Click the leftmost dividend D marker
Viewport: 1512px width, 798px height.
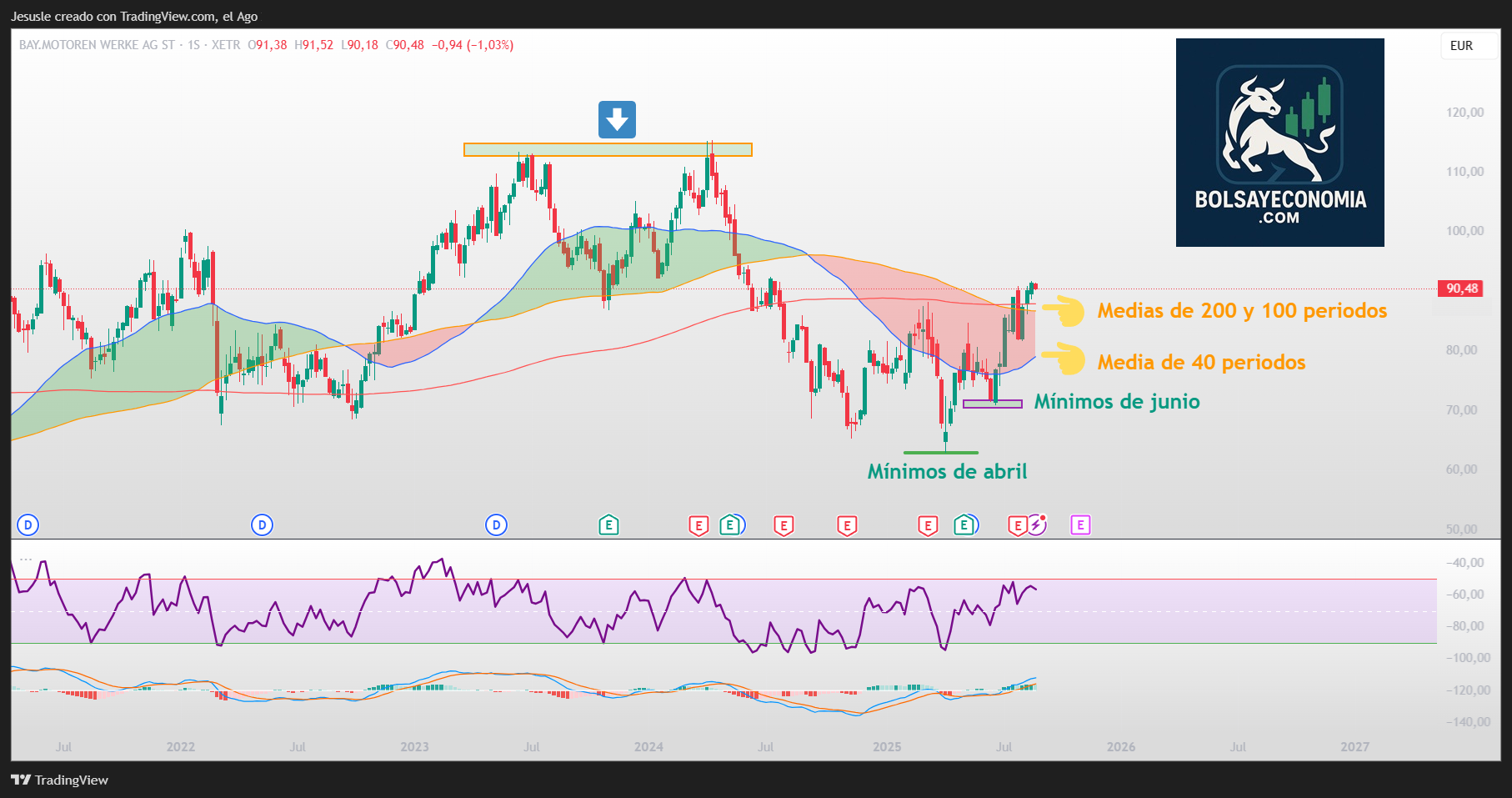(x=28, y=524)
